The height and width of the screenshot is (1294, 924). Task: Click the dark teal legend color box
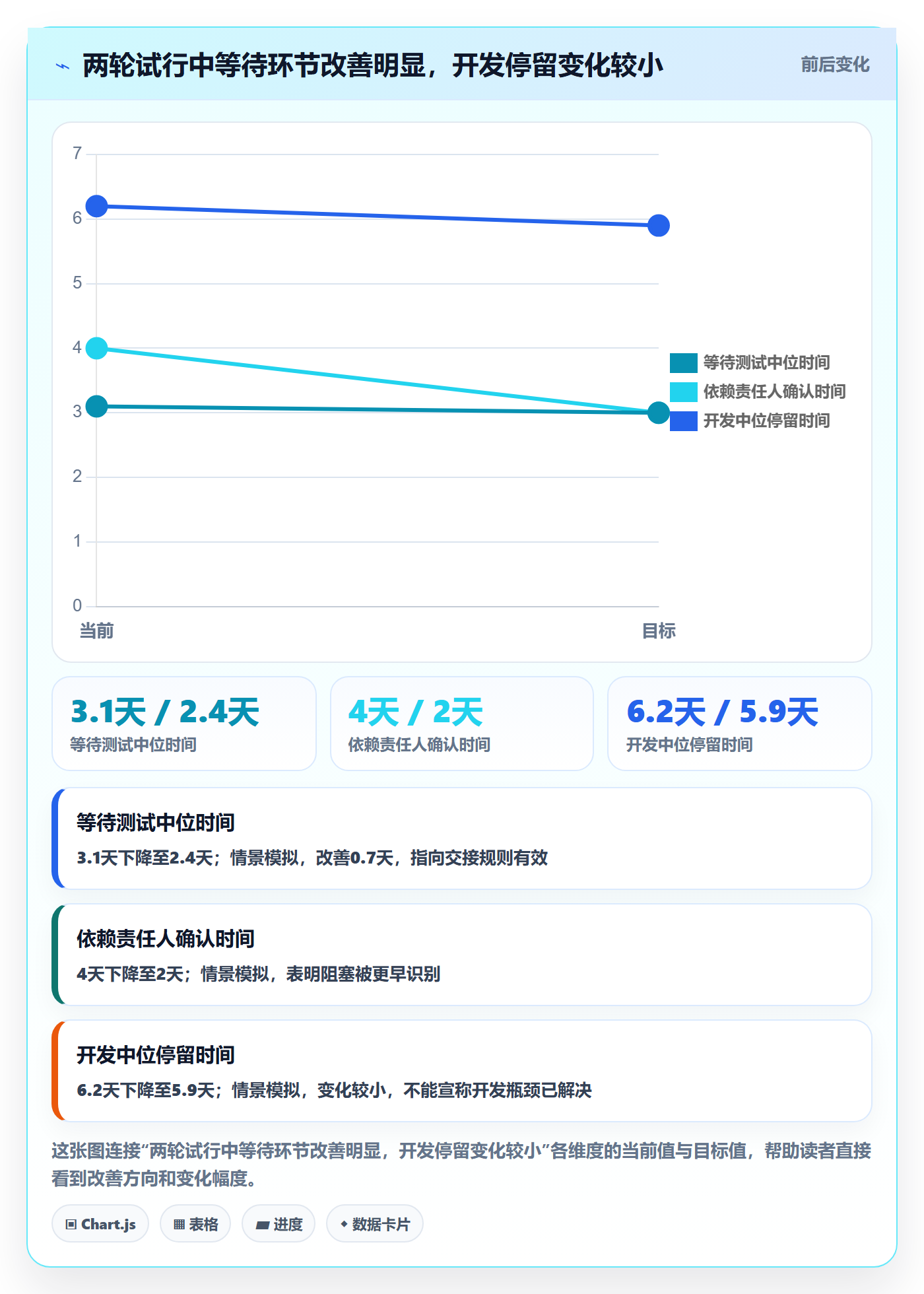pyautogui.click(x=684, y=363)
